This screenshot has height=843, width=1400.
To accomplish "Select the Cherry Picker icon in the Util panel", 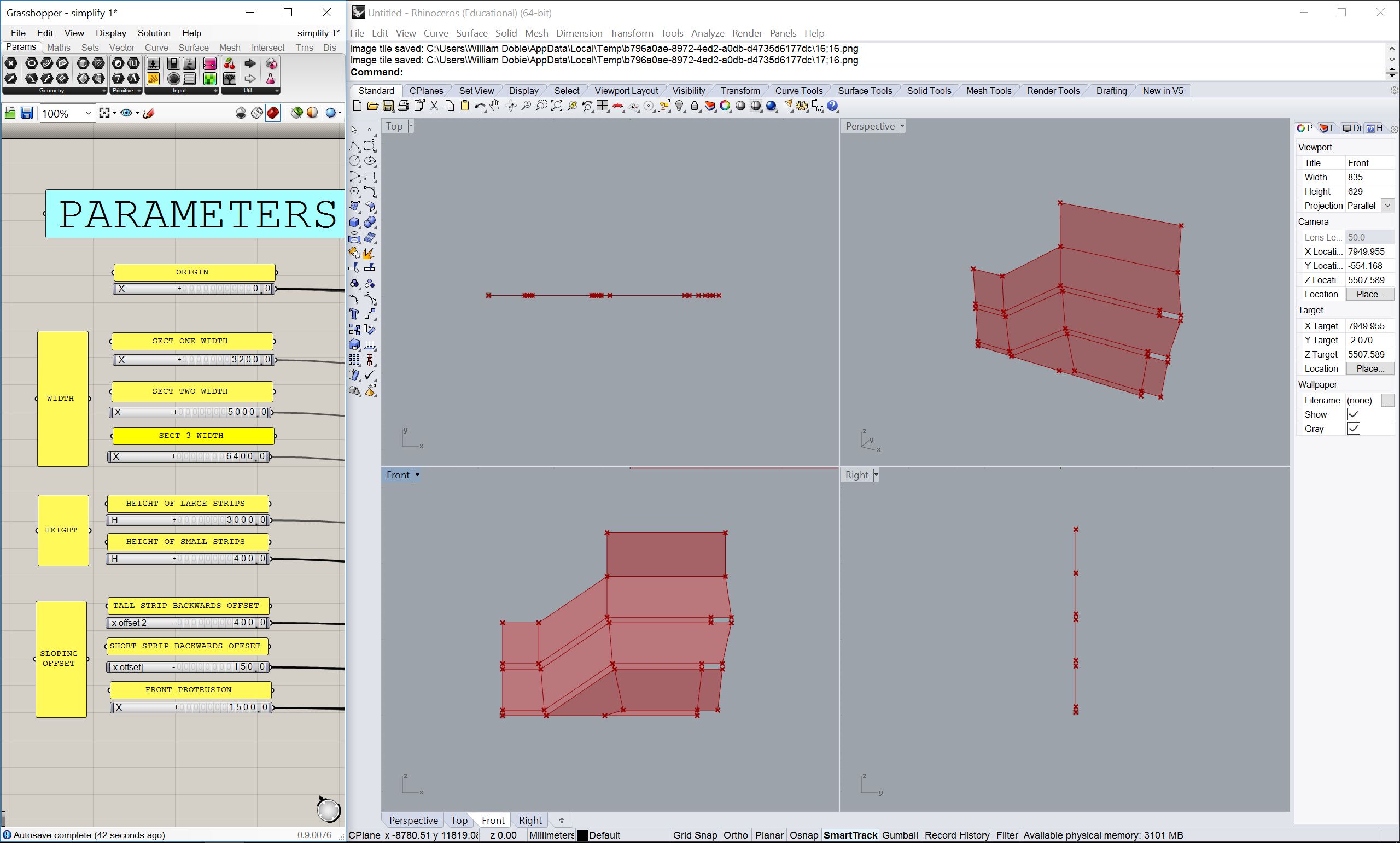I will click(x=230, y=63).
